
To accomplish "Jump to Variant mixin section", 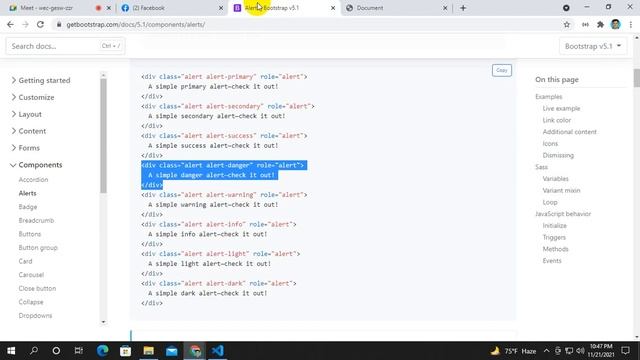I will [x=561, y=191].
